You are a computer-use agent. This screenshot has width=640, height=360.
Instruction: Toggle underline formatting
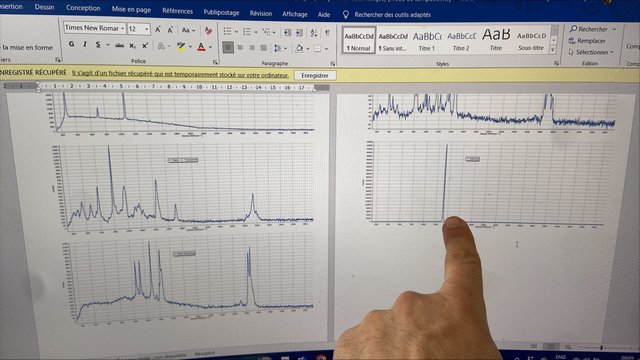(98, 44)
